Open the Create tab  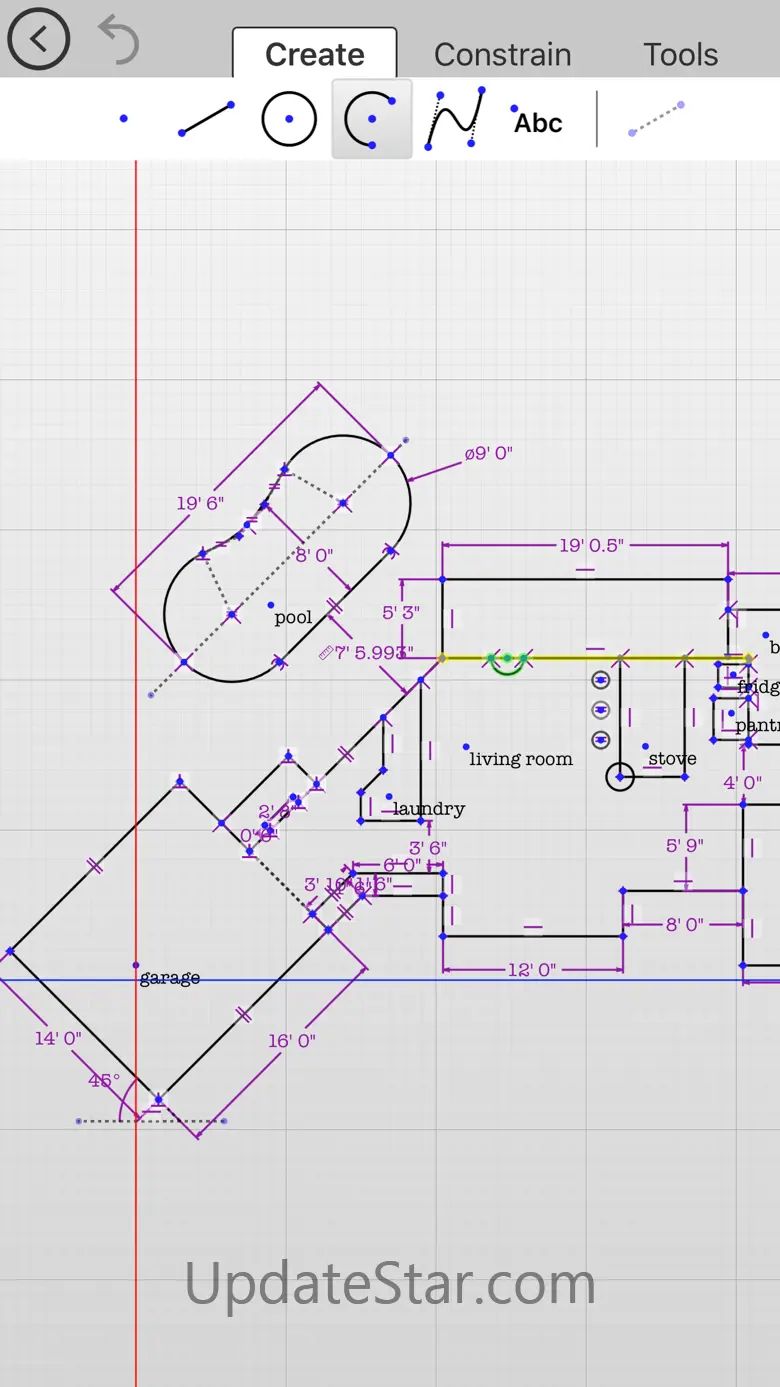(315, 54)
